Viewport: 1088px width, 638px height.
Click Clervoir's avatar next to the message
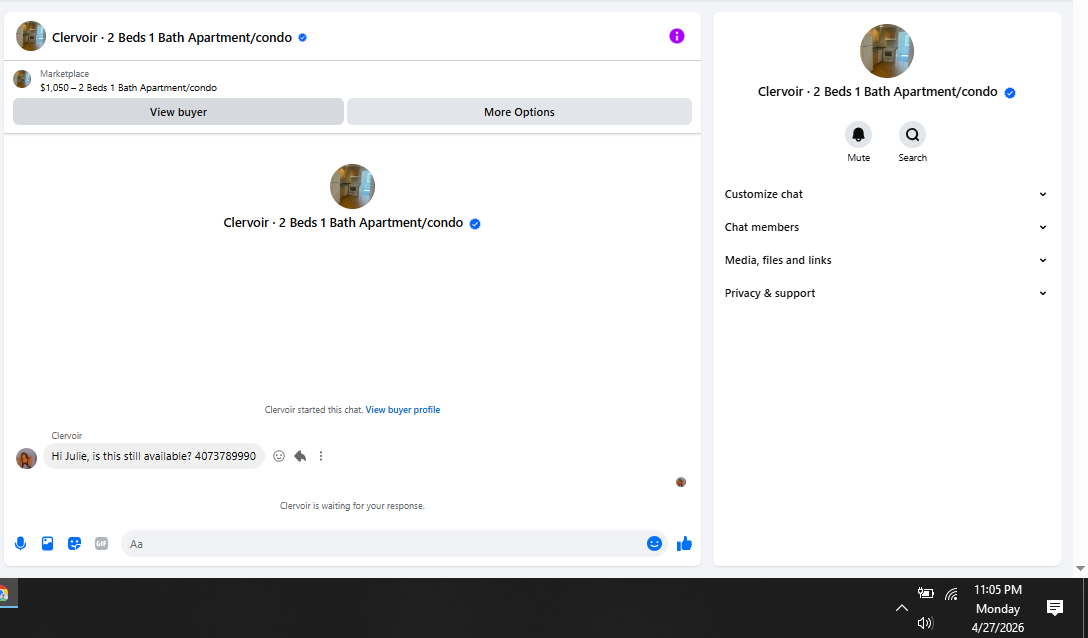click(26, 458)
